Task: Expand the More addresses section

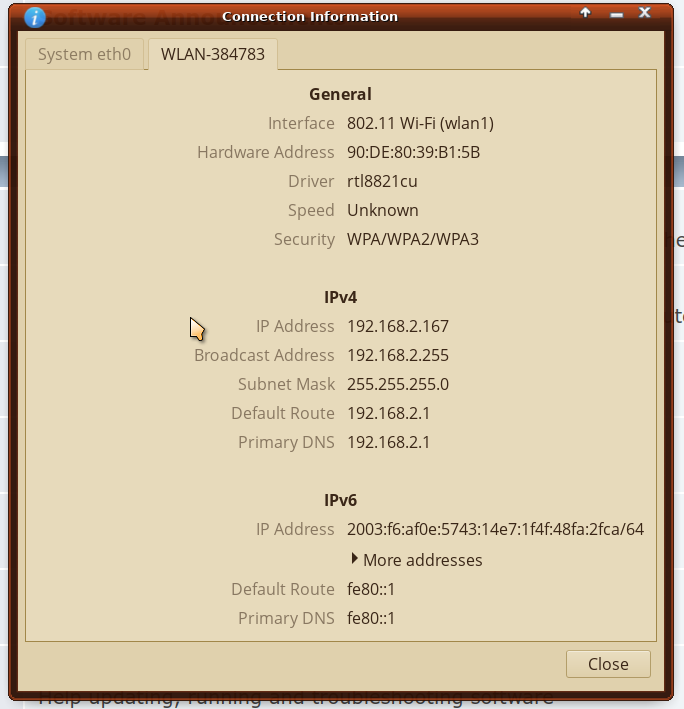Action: click(x=422, y=560)
